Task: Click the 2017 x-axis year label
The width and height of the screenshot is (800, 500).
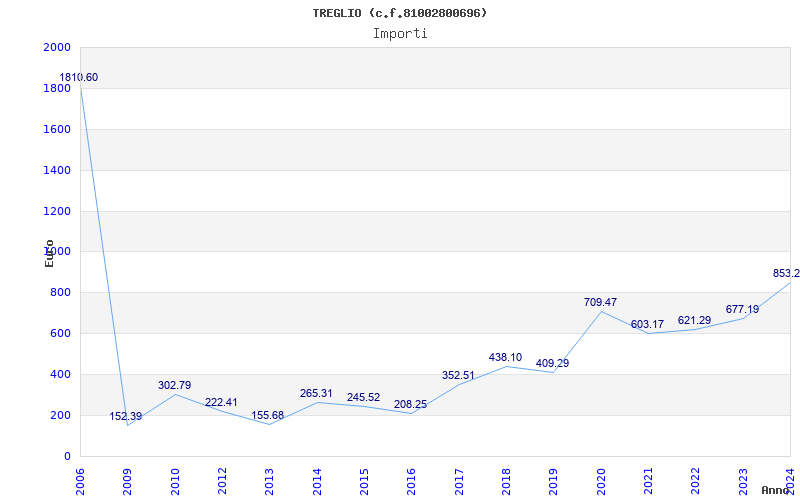Action: [x=459, y=481]
